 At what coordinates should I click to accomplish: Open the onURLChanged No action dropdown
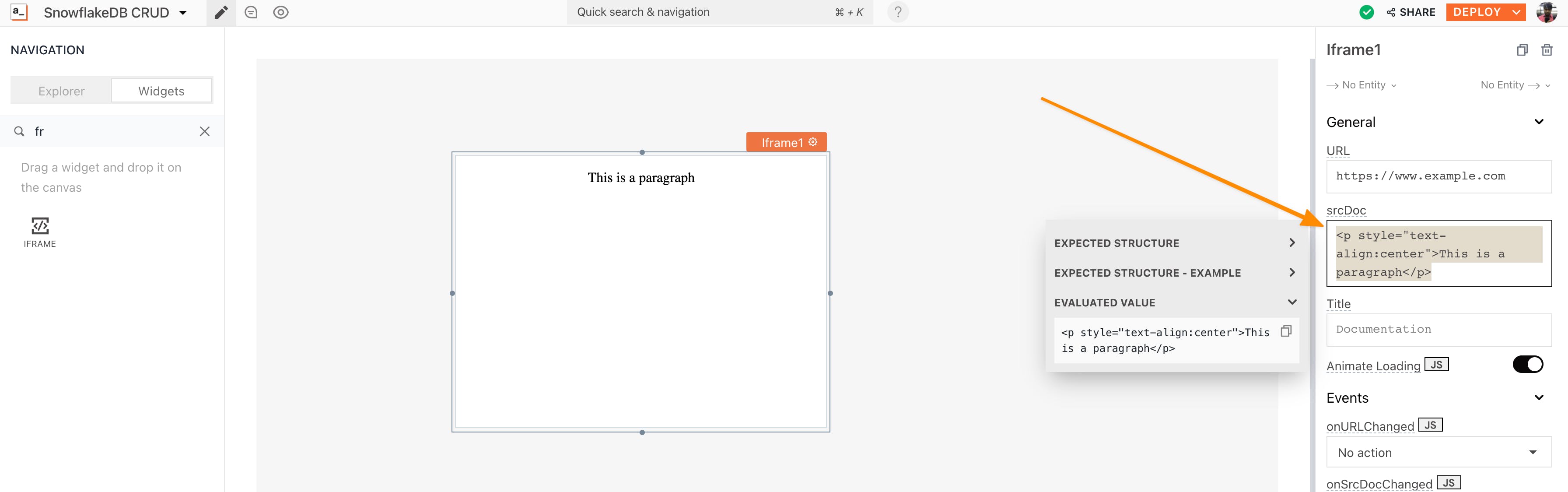pyautogui.click(x=1438, y=453)
